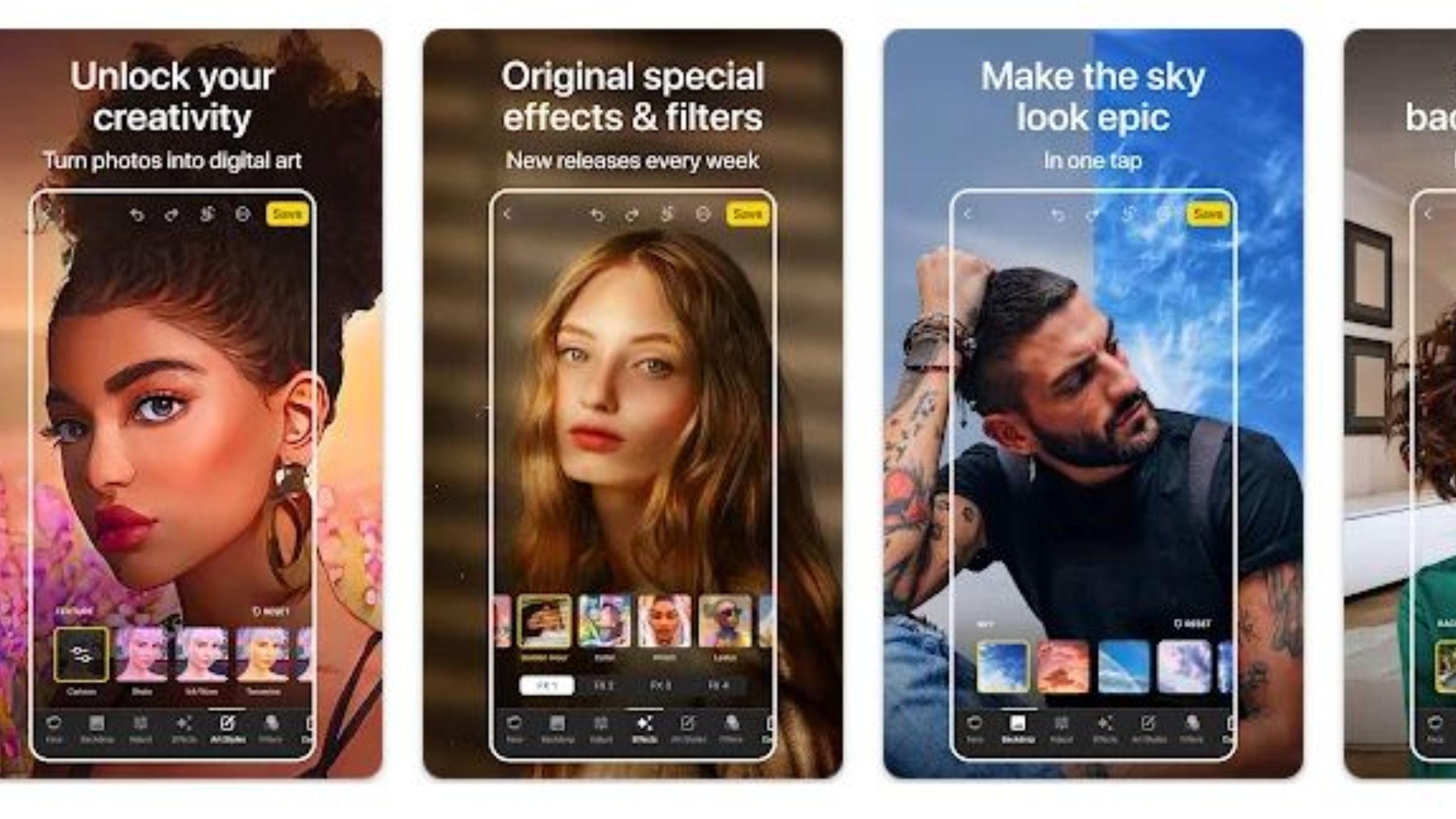Select the sky replacement thumbnail option
The height and width of the screenshot is (819, 1456).
[x=1003, y=663]
